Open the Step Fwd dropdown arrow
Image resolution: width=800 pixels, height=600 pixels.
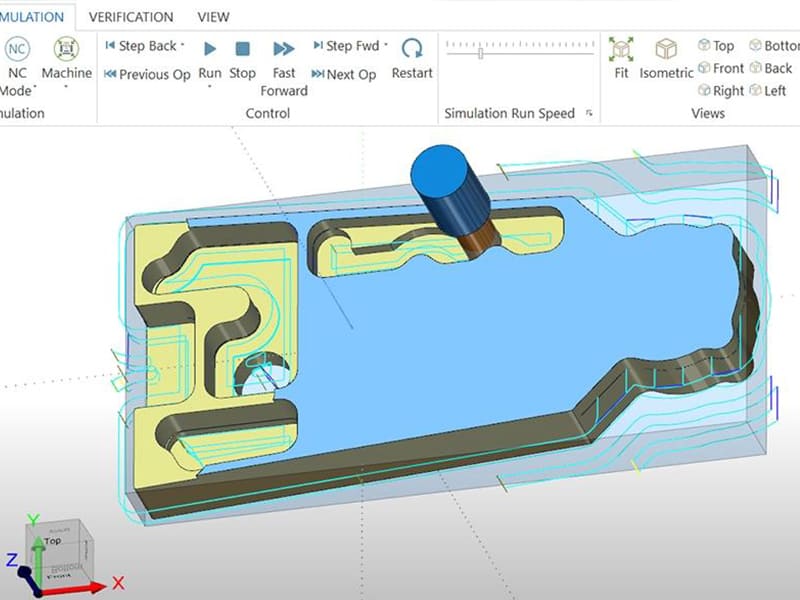pyautogui.click(x=386, y=45)
